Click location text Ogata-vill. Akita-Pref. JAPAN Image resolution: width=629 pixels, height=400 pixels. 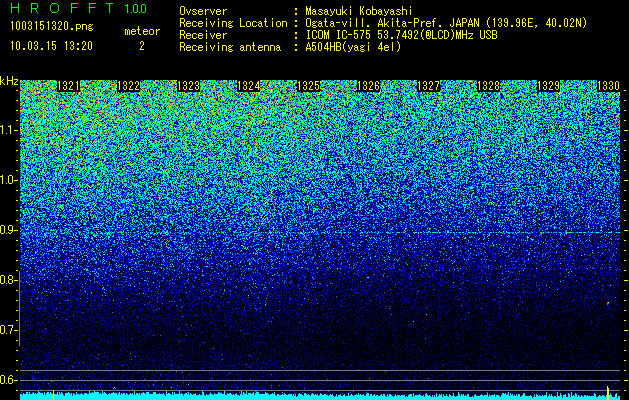[392, 23]
